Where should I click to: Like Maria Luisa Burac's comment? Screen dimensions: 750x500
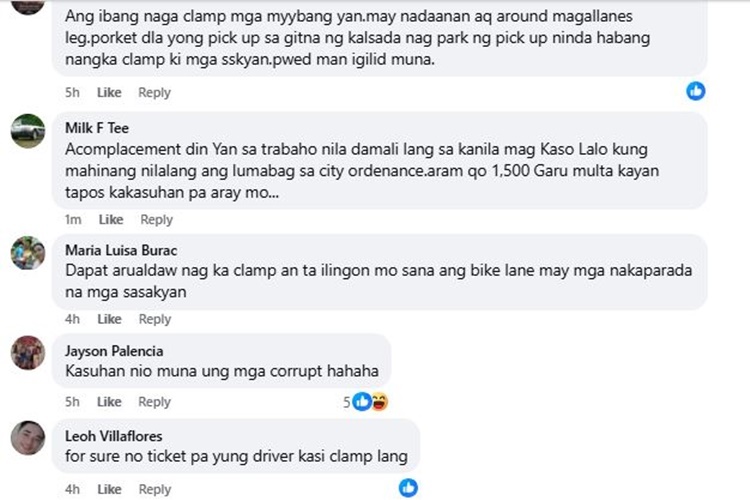109,319
